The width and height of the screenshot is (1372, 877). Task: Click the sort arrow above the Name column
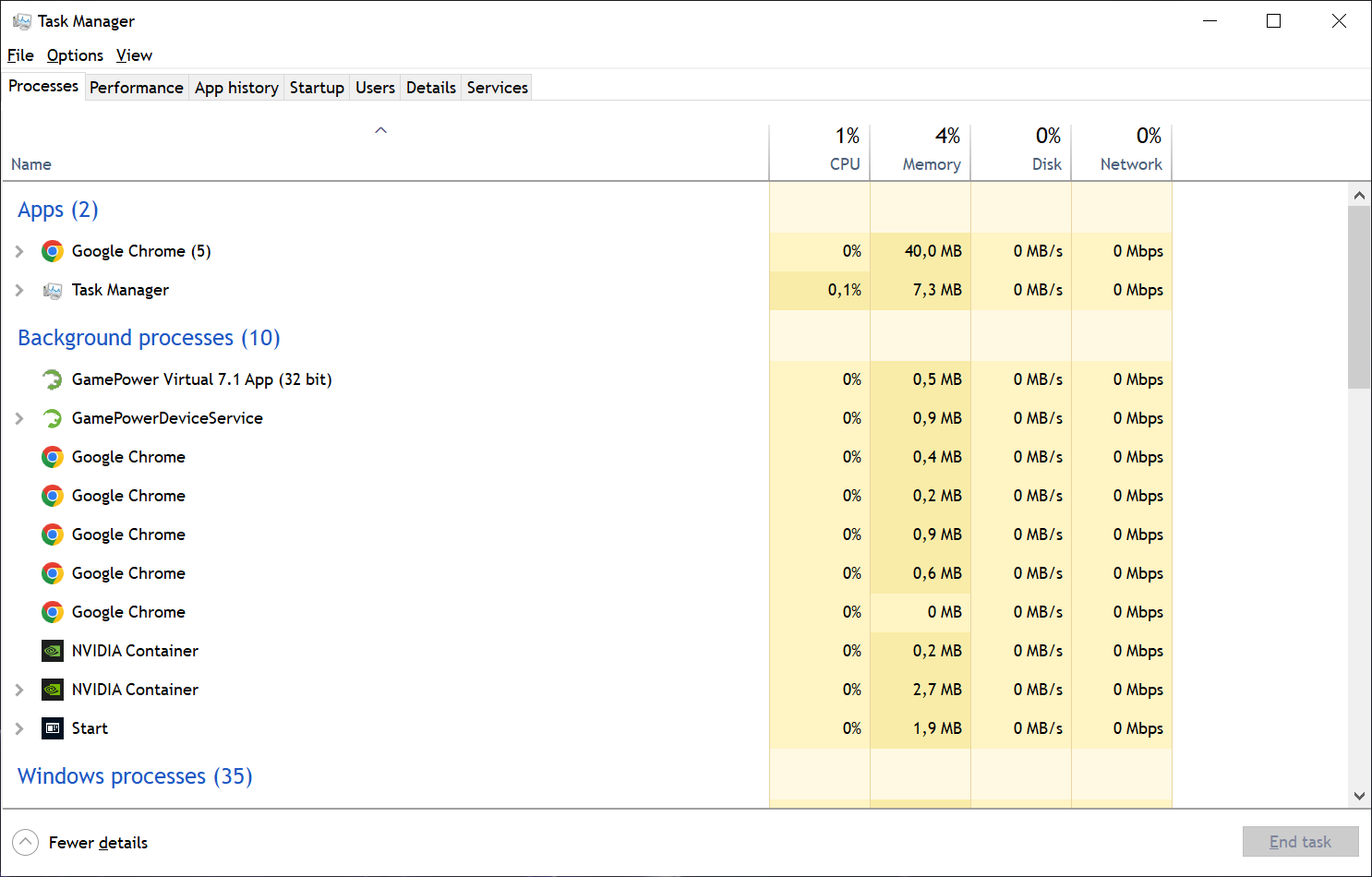tap(380, 130)
